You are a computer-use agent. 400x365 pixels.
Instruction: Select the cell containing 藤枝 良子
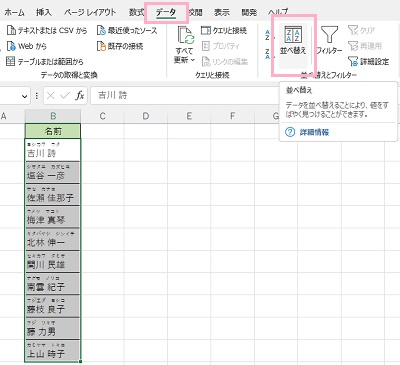53,306
